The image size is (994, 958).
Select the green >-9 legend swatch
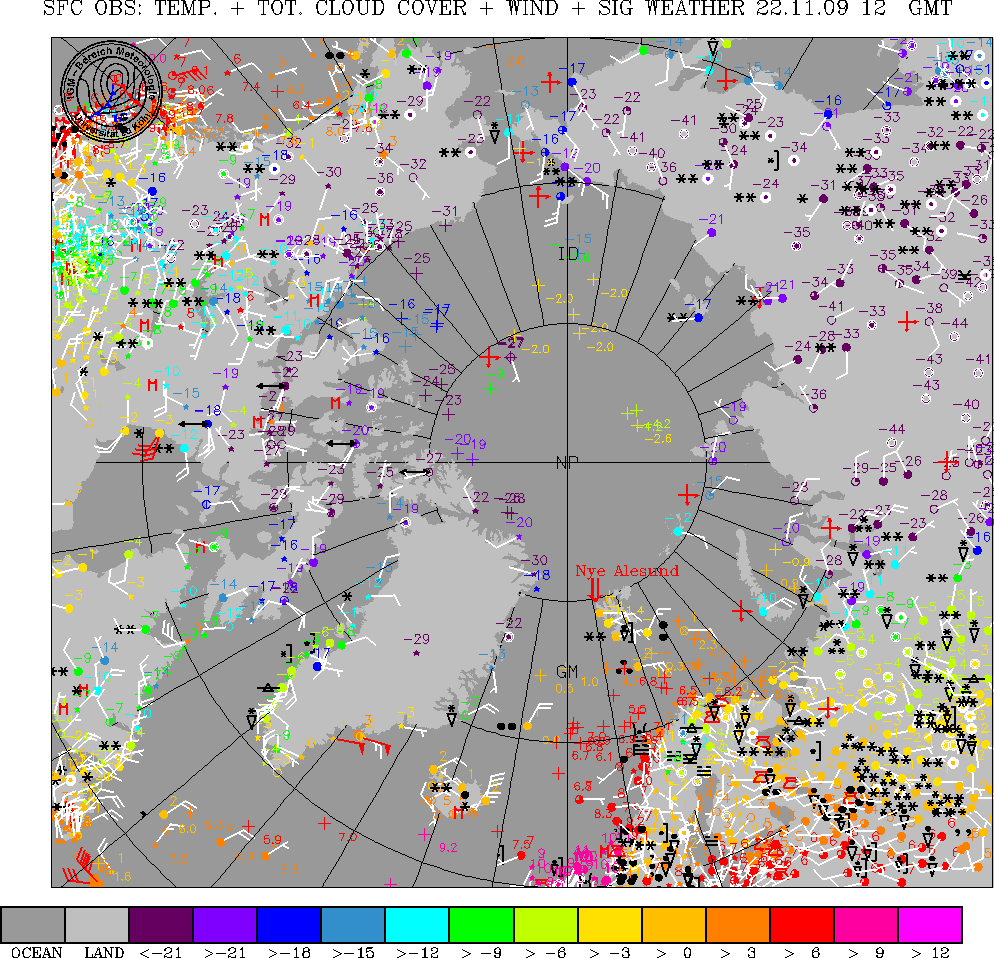(x=481, y=925)
